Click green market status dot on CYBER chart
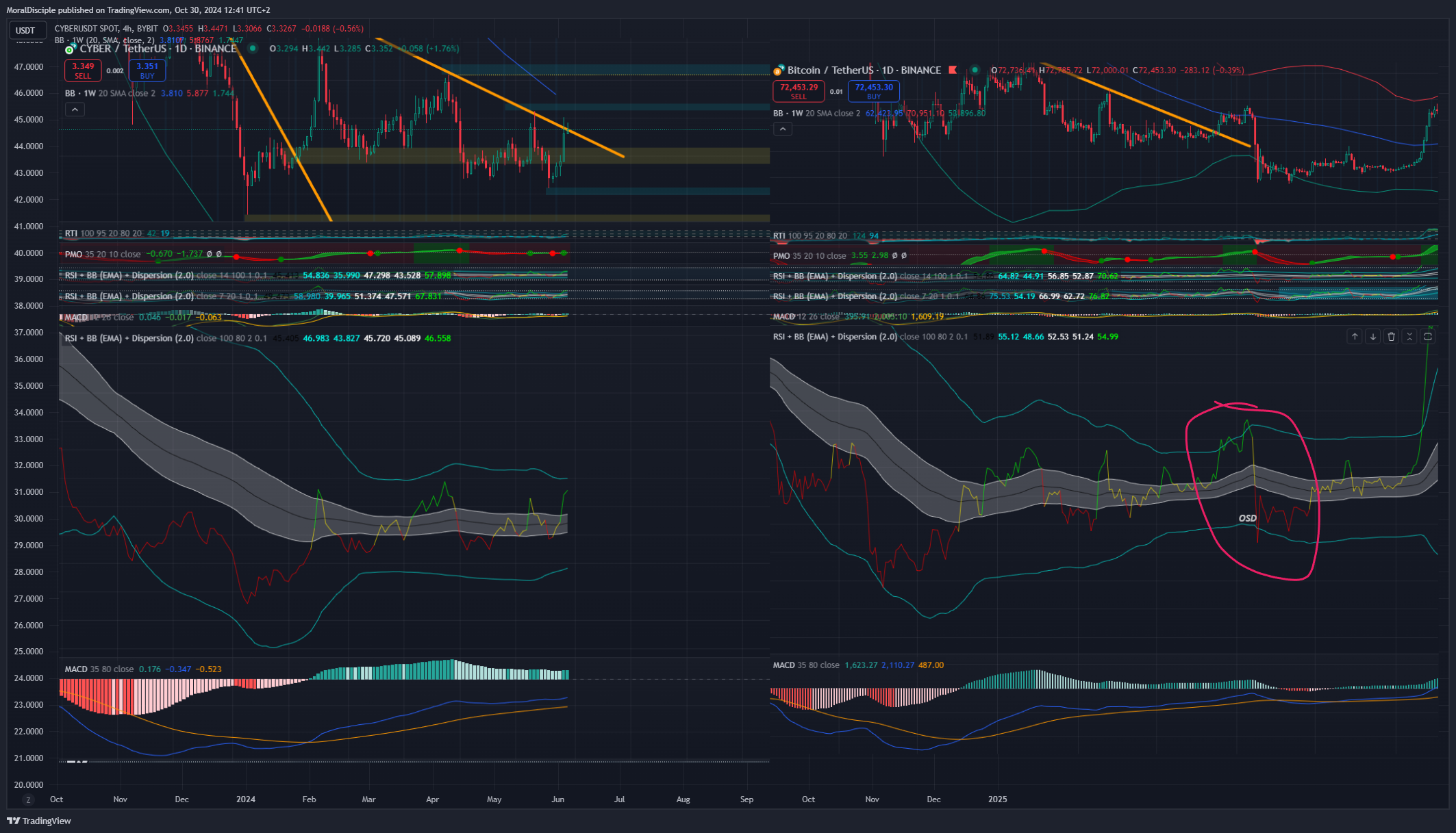 [253, 49]
